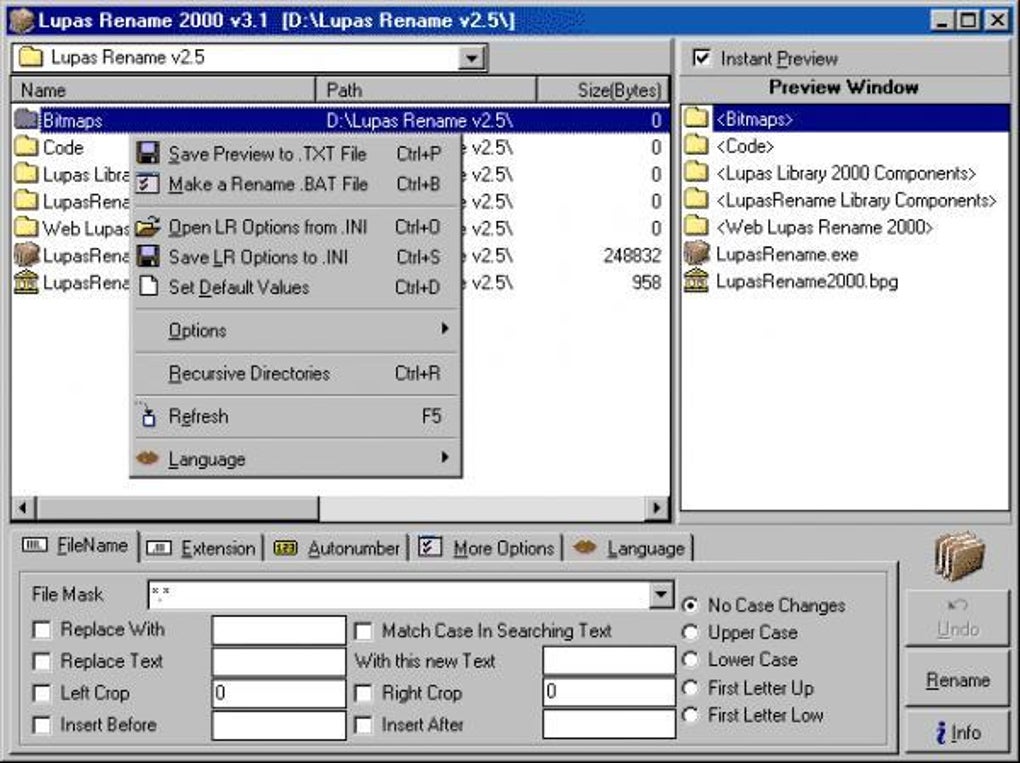Click the Refresh icon in the context menu
This screenshot has width=1020, height=763.
pyautogui.click(x=148, y=416)
